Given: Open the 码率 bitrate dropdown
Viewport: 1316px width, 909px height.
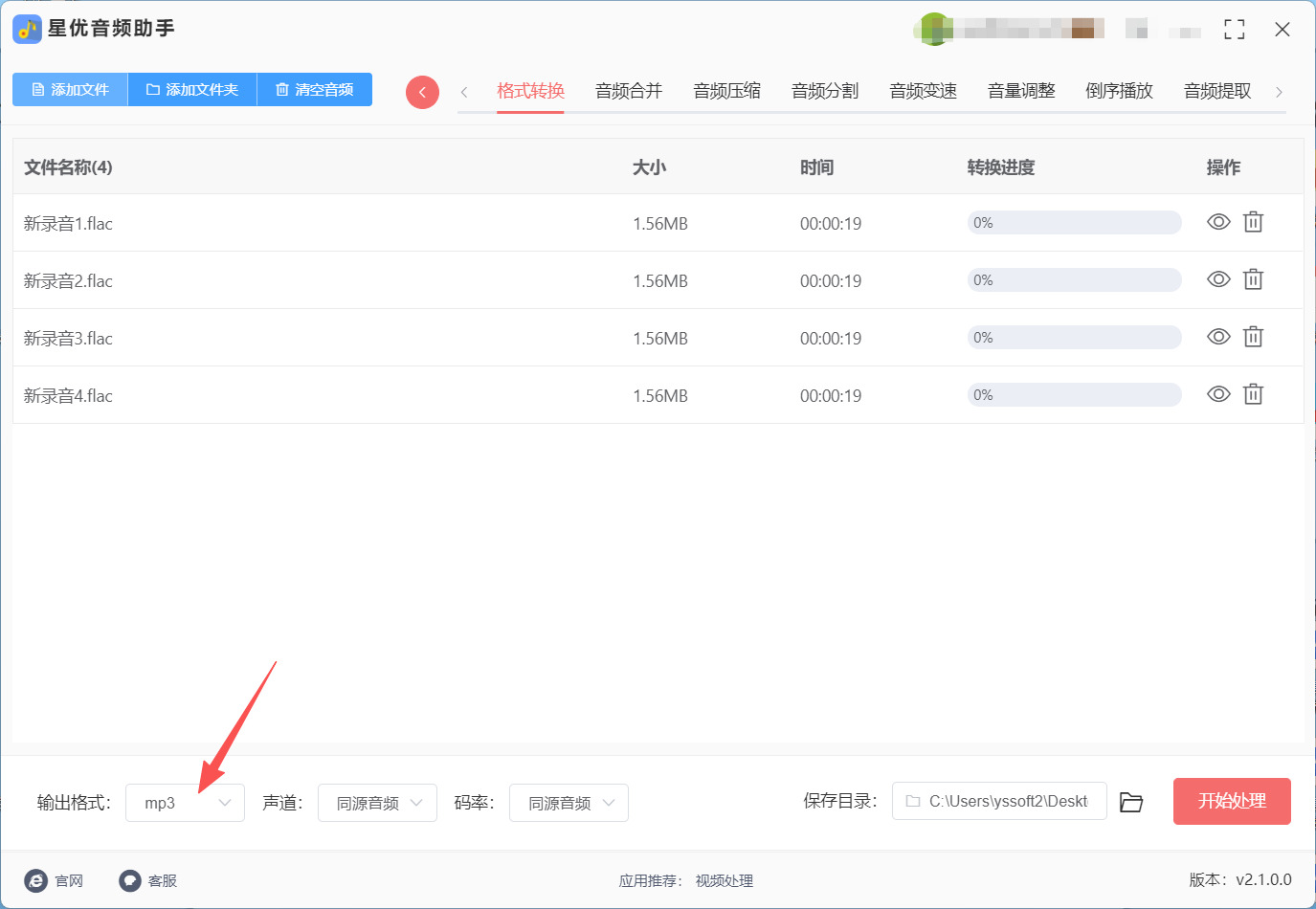Looking at the screenshot, I should pyautogui.click(x=569, y=803).
